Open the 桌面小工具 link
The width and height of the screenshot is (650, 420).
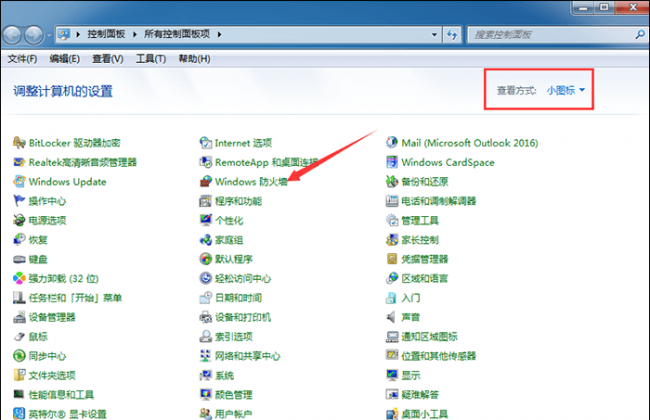[424, 414]
